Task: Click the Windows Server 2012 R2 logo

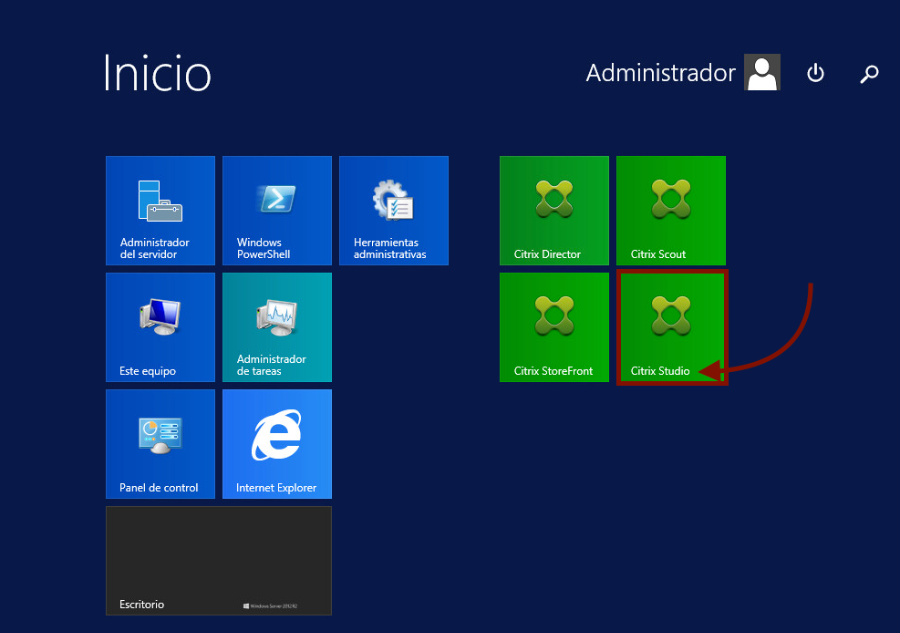Action: 272,606
